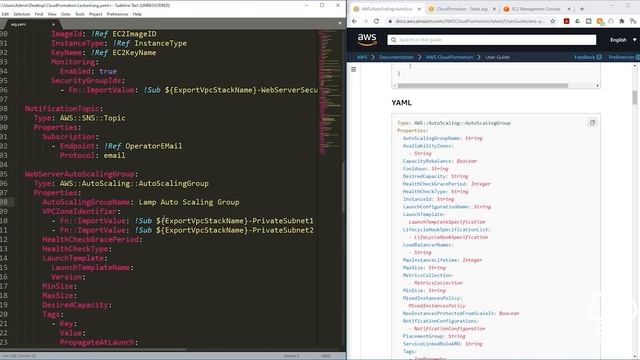Image resolution: width=640 pixels, height=360 pixels.
Task: Open a new browser tab
Action: tap(582, 9)
